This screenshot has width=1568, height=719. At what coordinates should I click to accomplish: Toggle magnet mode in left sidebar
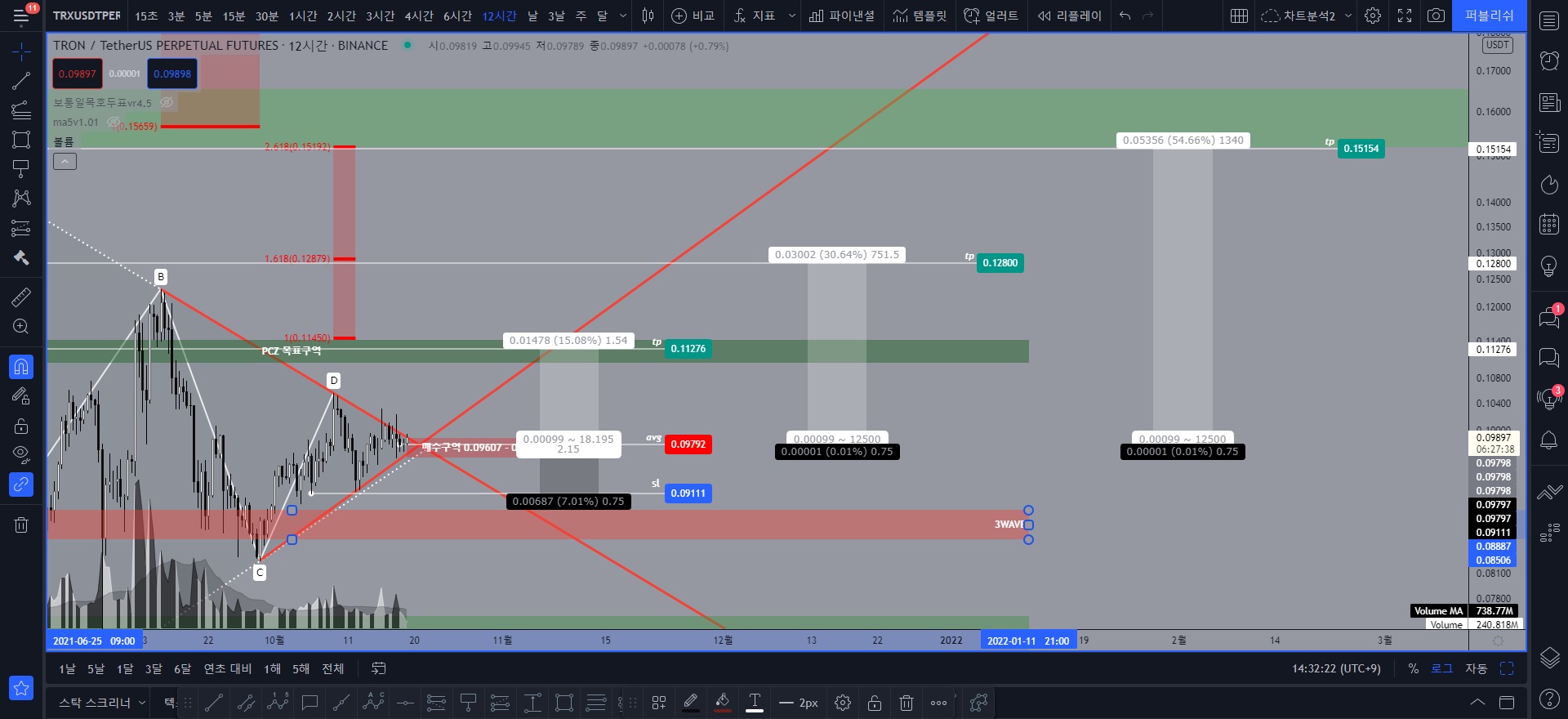(x=21, y=367)
